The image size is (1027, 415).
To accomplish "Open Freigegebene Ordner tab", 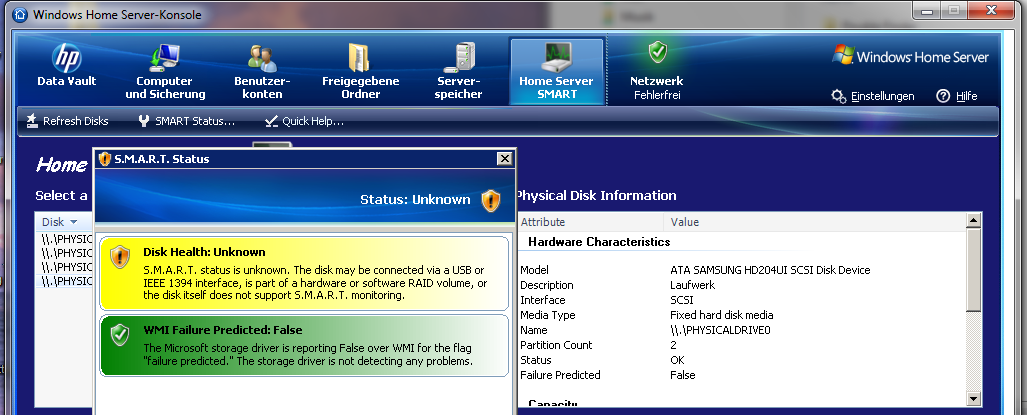I will (360, 71).
